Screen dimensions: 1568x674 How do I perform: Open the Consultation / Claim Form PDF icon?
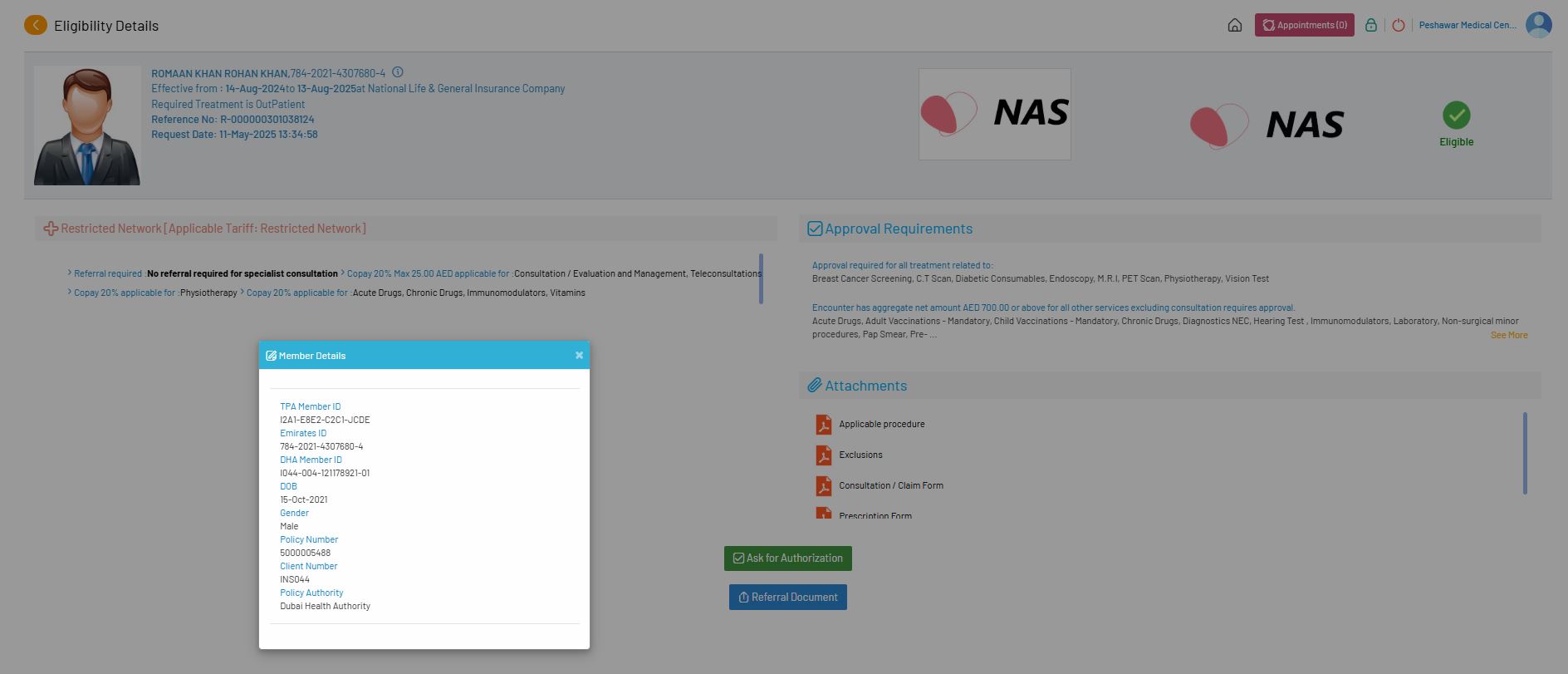823,486
